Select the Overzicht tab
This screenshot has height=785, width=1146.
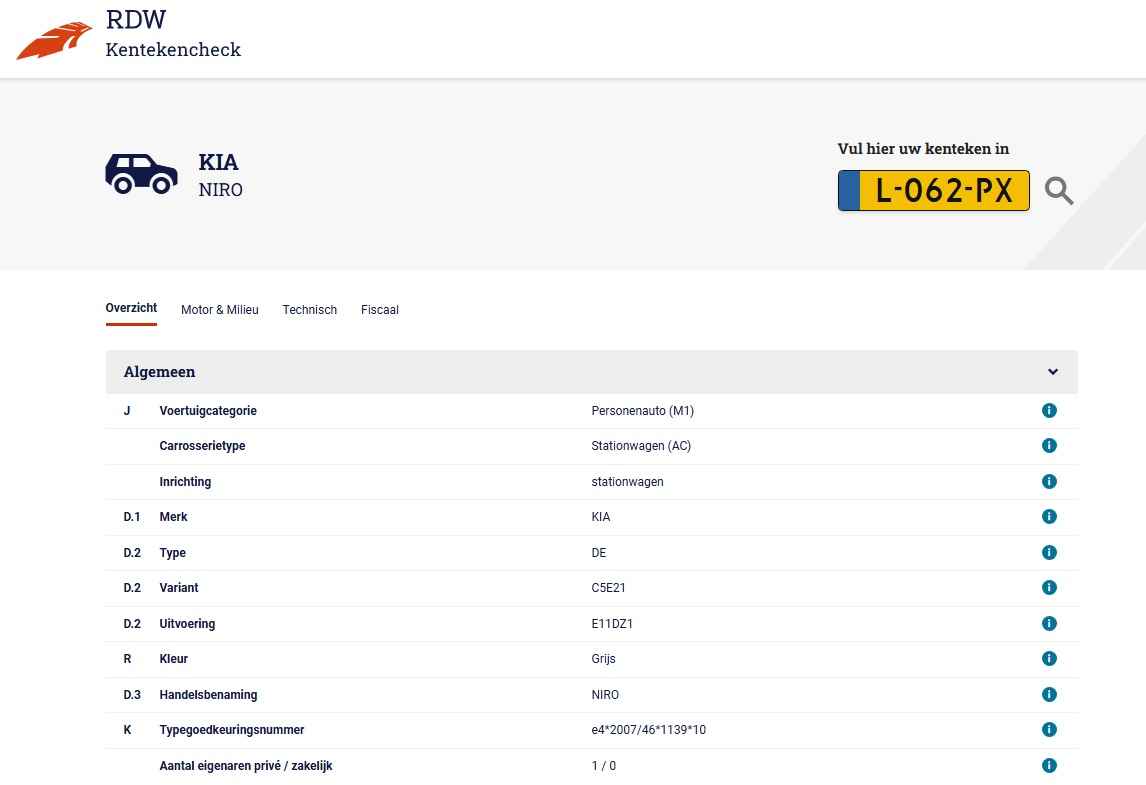pos(131,308)
